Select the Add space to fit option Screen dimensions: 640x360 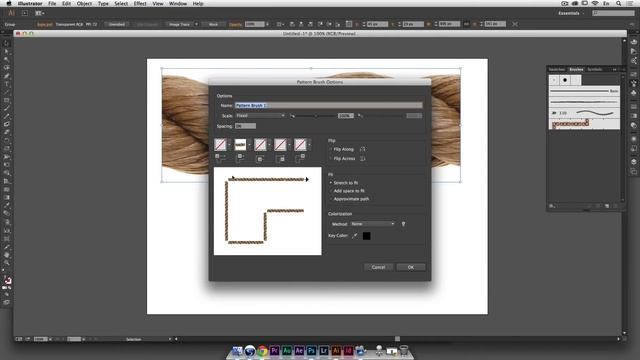331,191
